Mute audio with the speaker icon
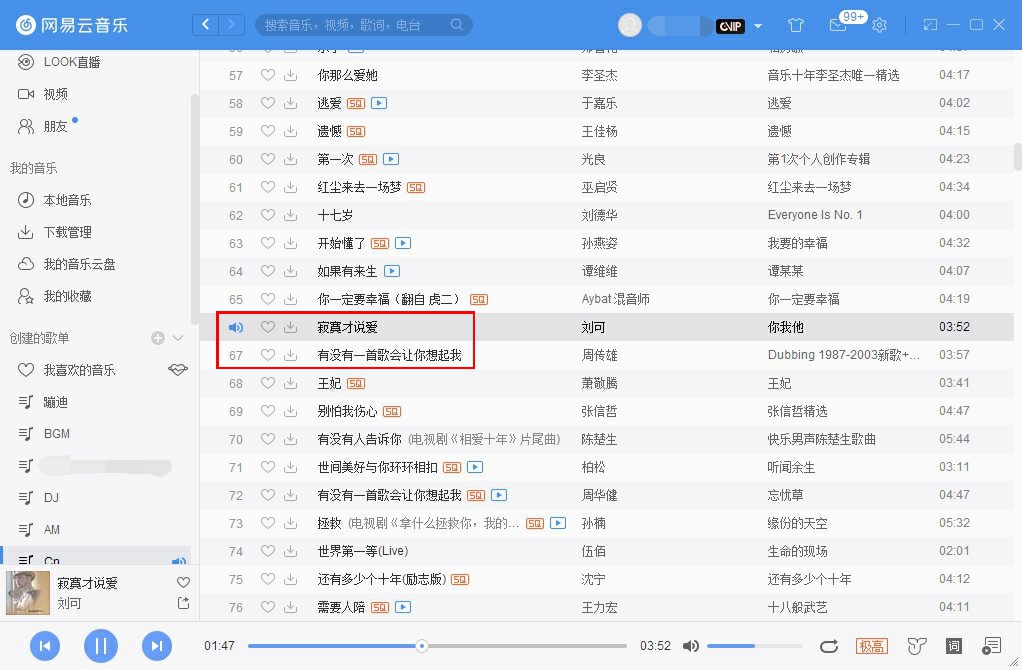 point(691,645)
